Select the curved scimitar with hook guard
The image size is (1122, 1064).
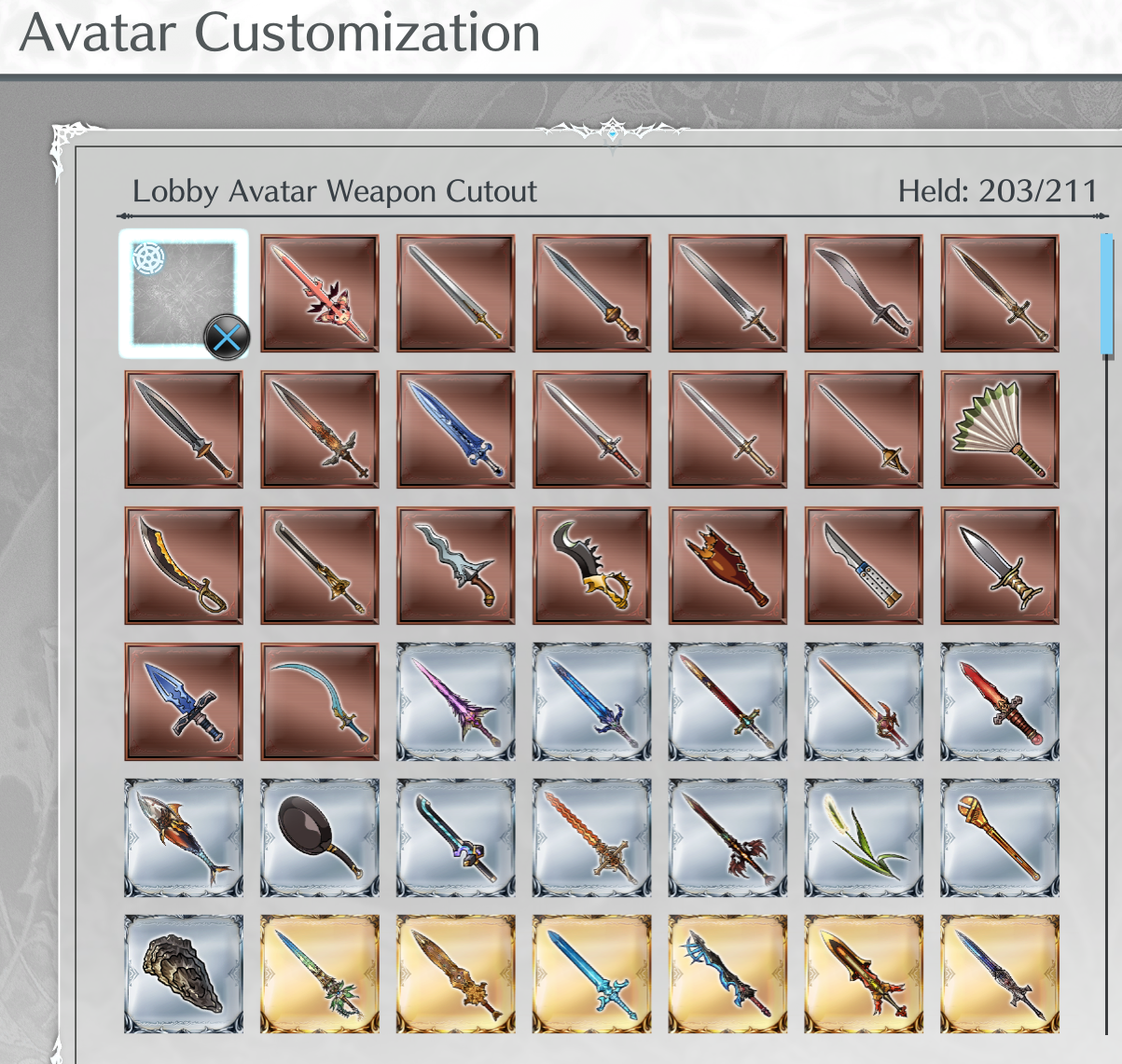coord(864,294)
